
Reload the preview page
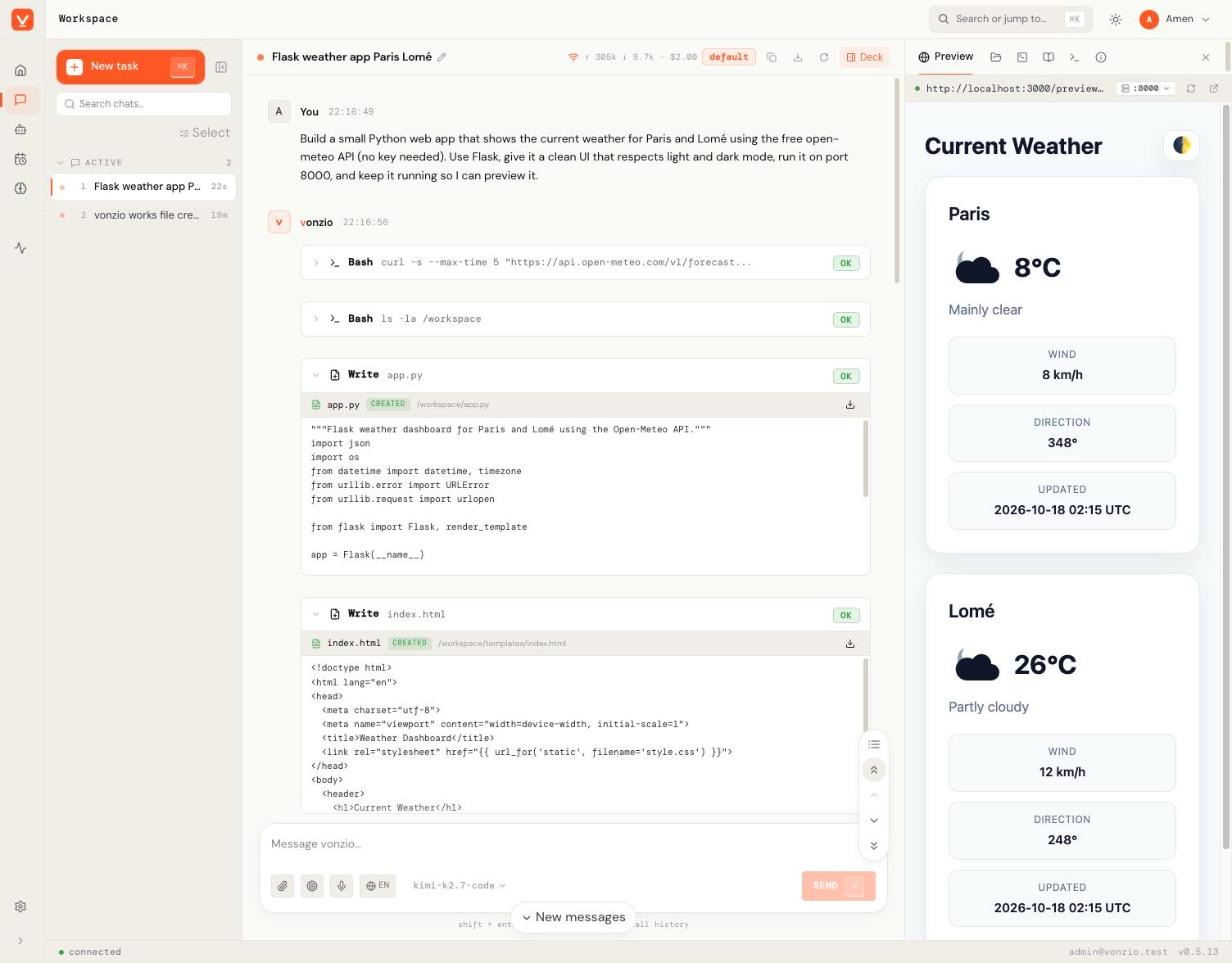[1190, 88]
